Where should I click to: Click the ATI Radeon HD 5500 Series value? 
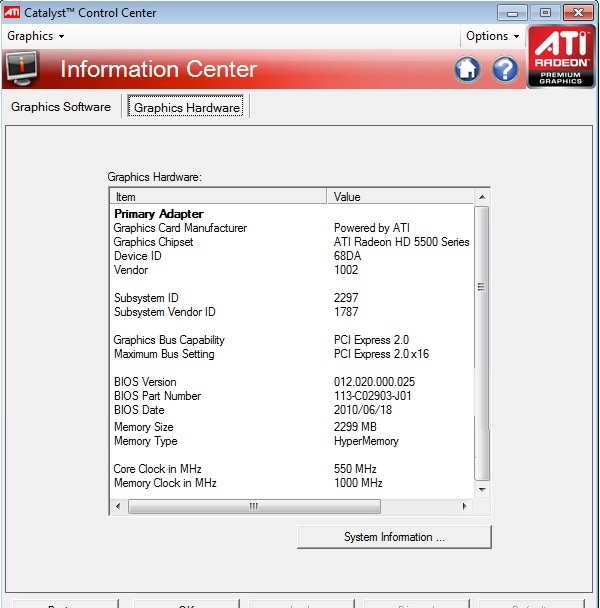[401, 242]
